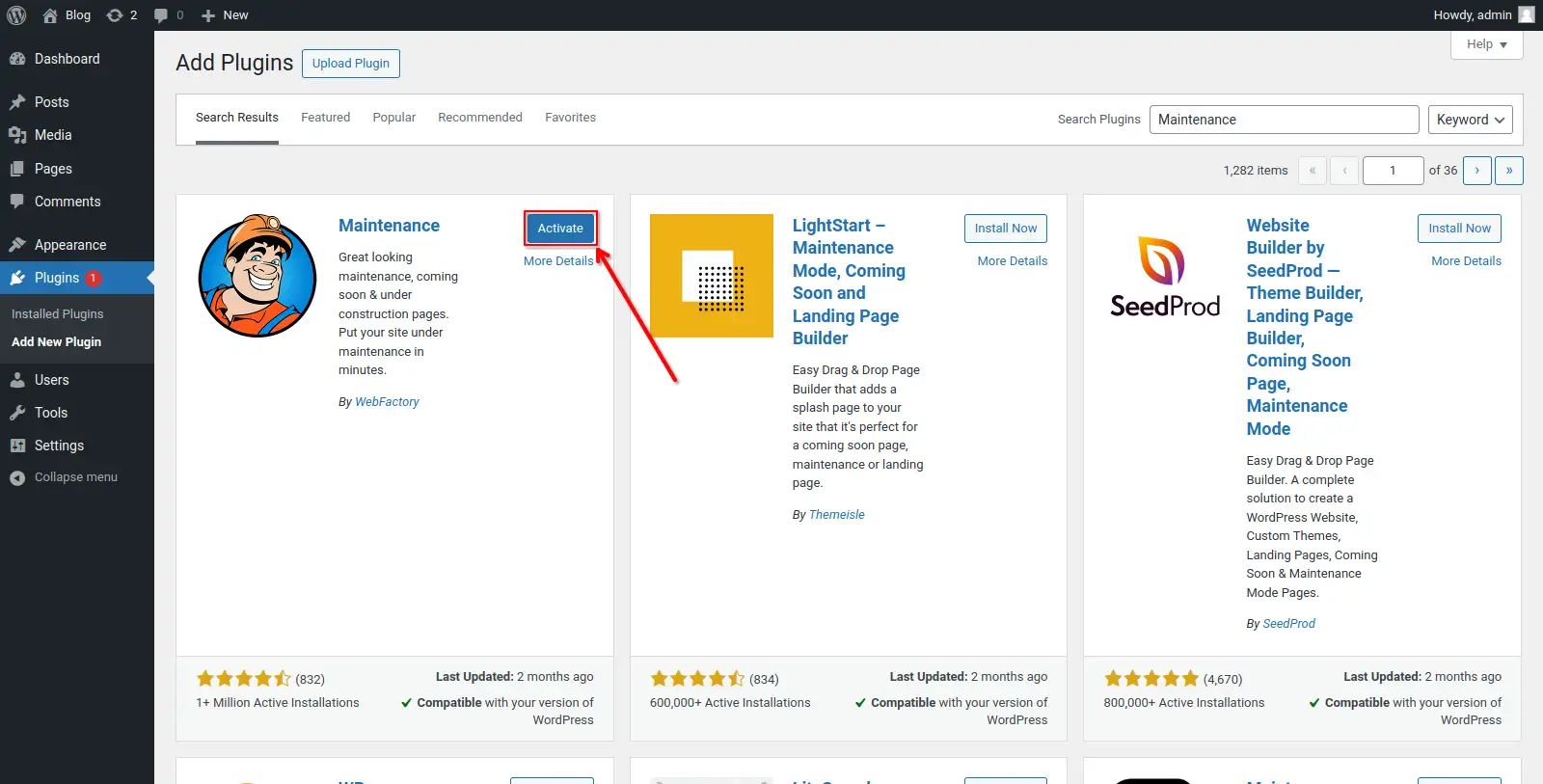Open Website Builder by SeedProd title link

tap(1304, 327)
